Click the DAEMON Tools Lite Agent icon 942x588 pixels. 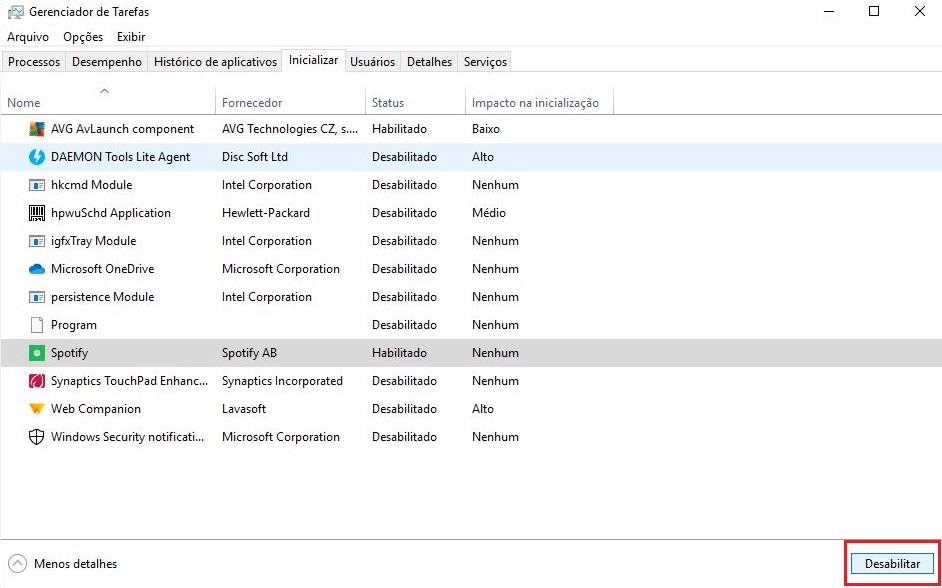pos(37,157)
